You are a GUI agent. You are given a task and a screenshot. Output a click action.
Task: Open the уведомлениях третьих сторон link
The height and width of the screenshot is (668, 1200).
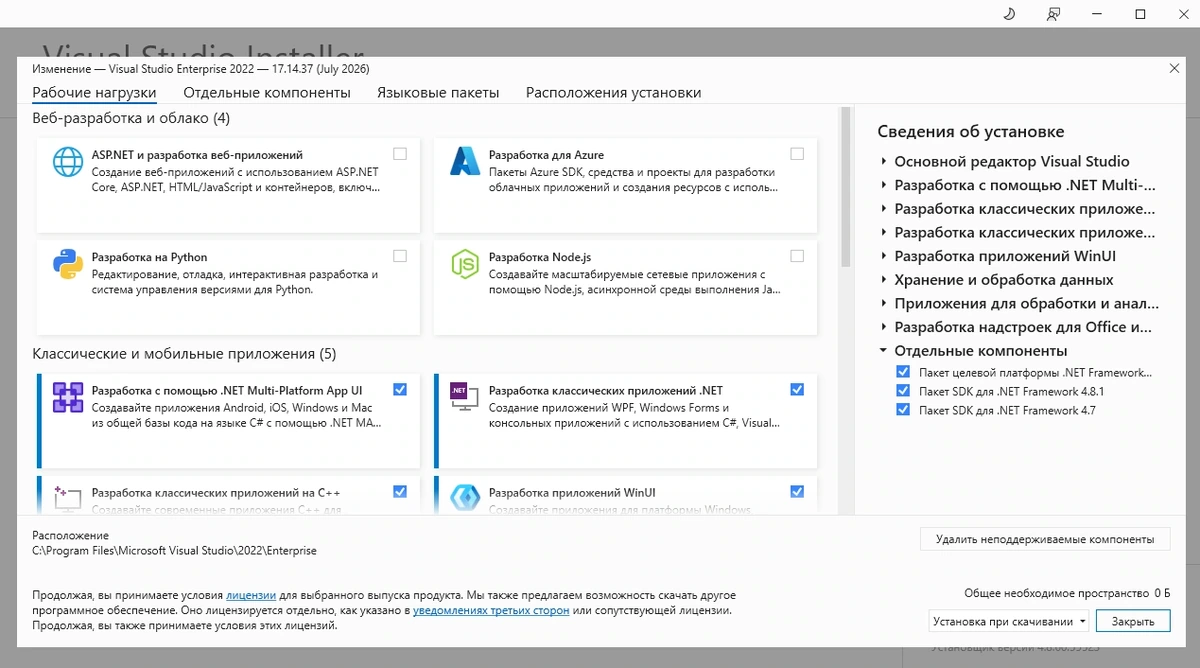[x=491, y=610]
